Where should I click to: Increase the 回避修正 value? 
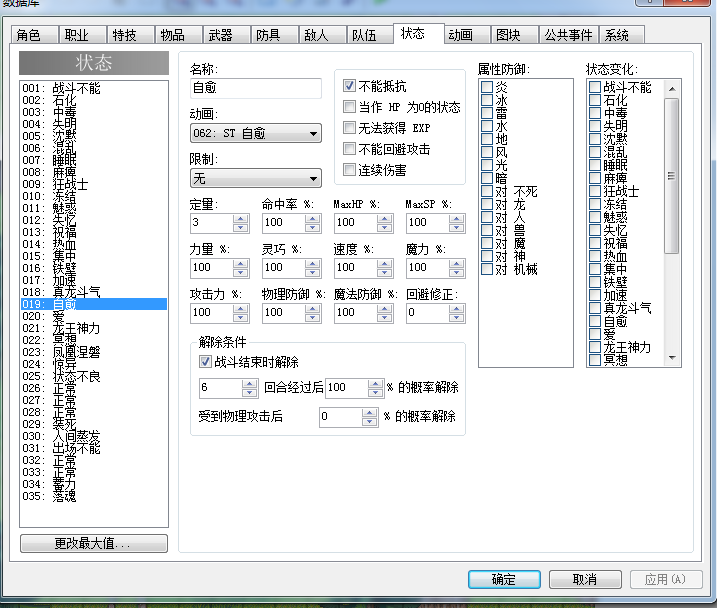[x=456, y=309]
